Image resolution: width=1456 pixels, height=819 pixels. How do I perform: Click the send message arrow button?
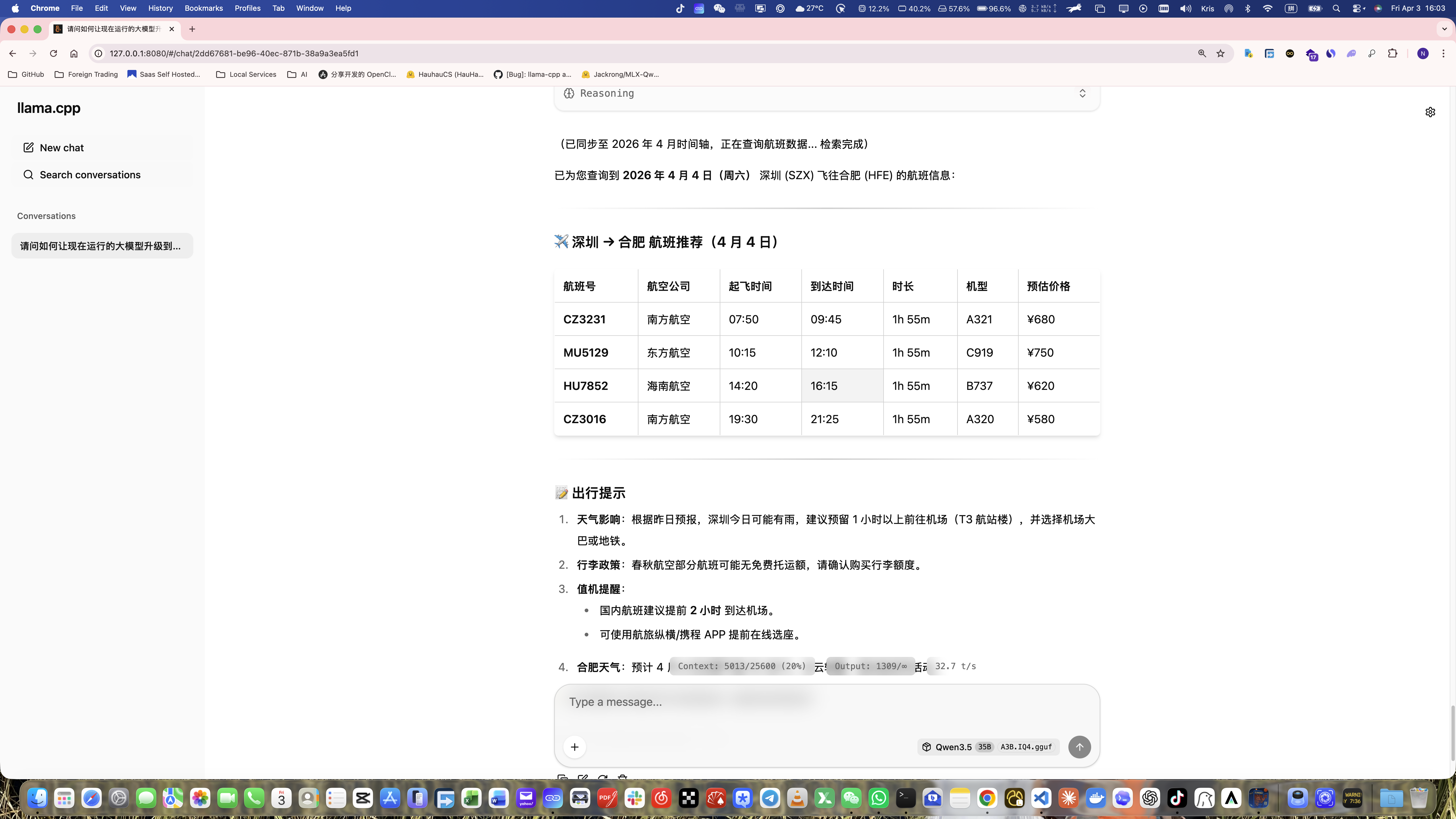click(1079, 747)
